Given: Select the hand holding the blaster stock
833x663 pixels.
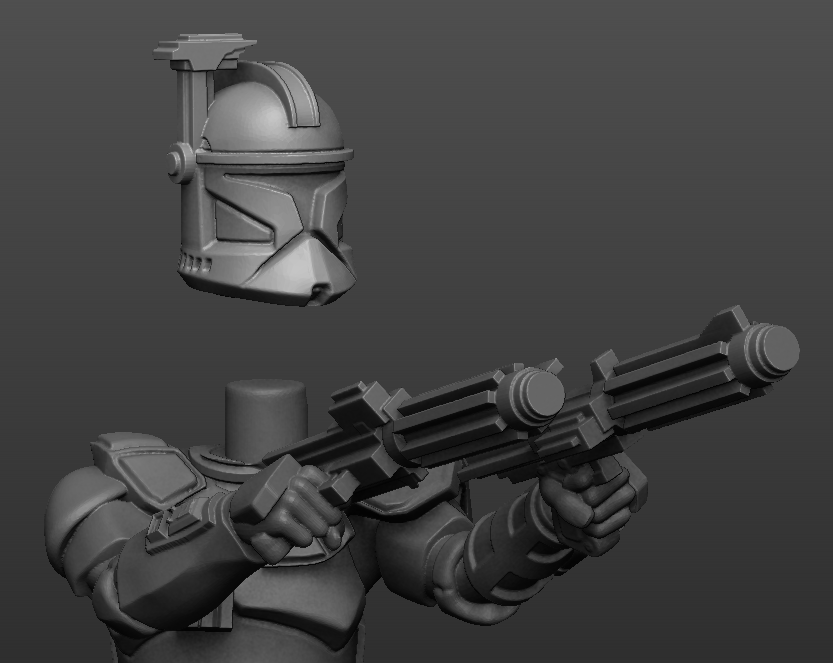Looking at the screenshot, I should pyautogui.click(x=290, y=510).
